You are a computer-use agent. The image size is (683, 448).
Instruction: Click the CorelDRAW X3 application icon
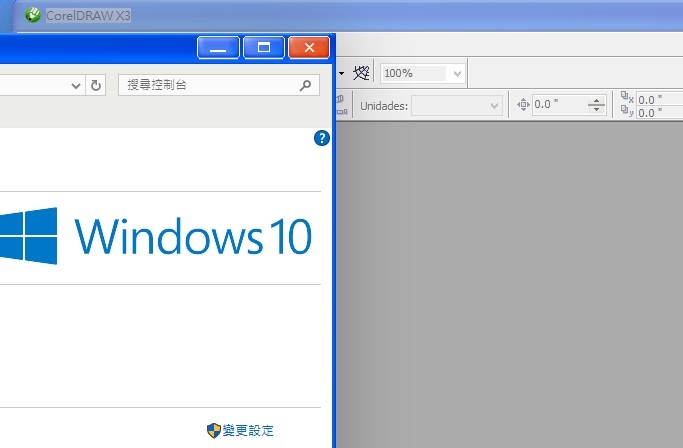point(33,15)
